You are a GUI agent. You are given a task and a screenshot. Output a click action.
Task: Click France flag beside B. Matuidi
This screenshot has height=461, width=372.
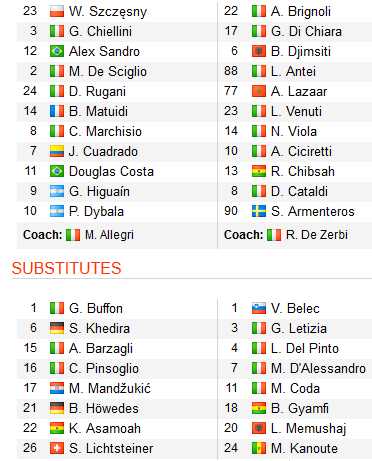pyautogui.click(x=57, y=111)
